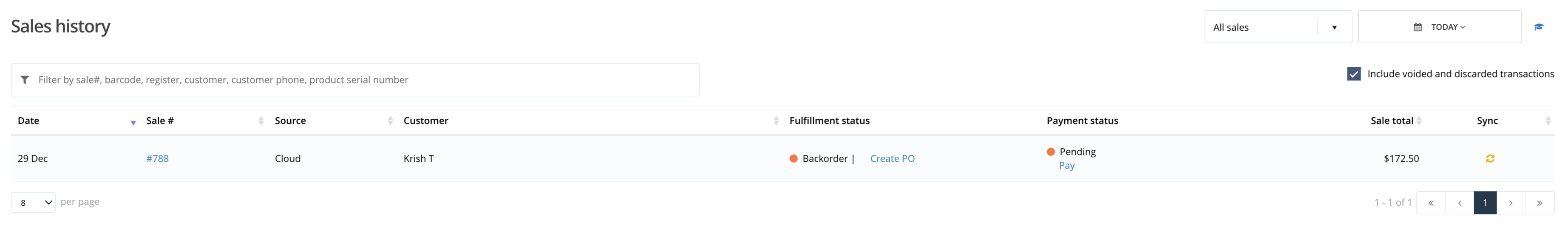Change the per page count selector
This screenshot has width=1568, height=227.
point(33,203)
